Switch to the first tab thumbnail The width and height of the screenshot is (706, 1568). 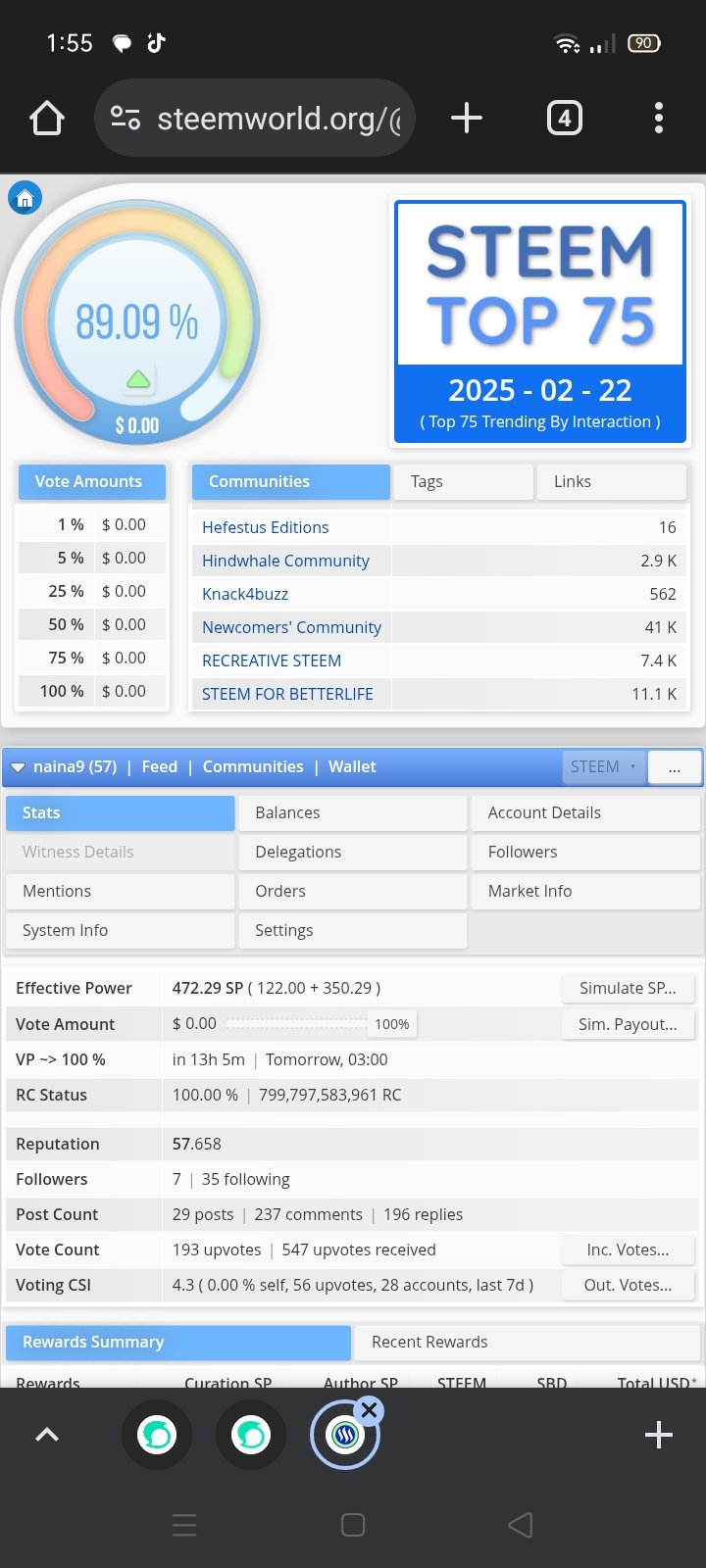[x=157, y=1435]
